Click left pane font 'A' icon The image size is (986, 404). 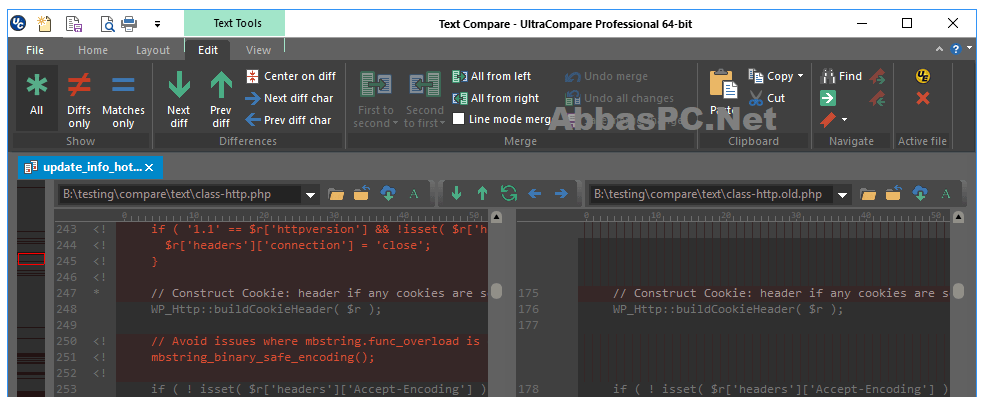pos(414,194)
